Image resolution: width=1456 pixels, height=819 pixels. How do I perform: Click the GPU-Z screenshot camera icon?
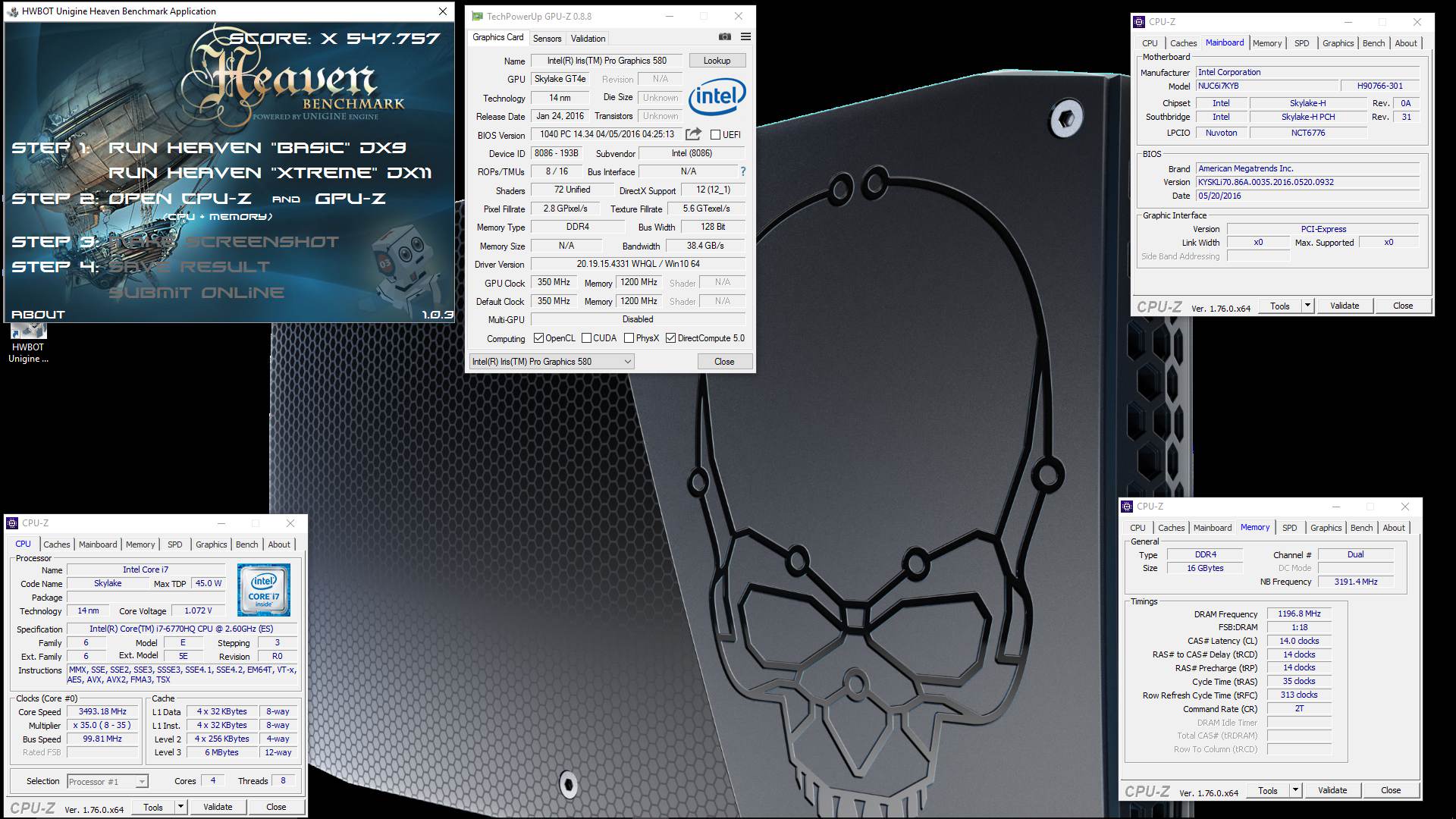725,36
